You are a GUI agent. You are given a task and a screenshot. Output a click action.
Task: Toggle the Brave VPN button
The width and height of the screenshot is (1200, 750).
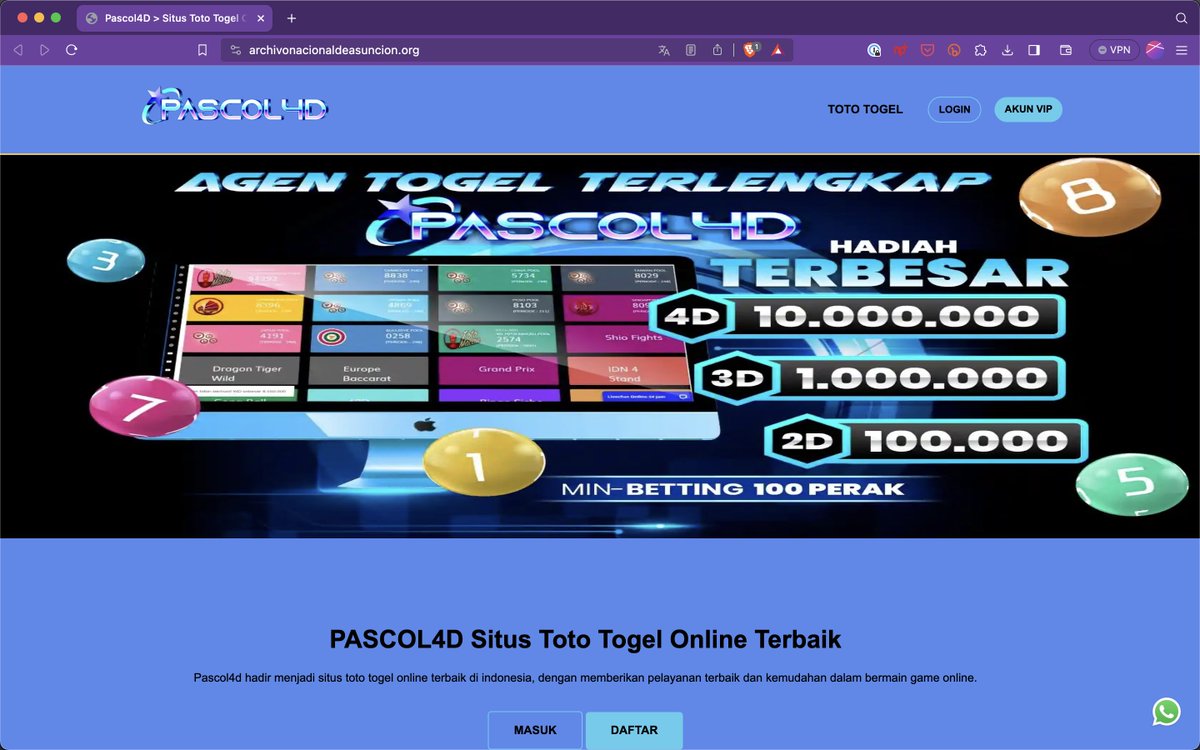pos(1114,50)
